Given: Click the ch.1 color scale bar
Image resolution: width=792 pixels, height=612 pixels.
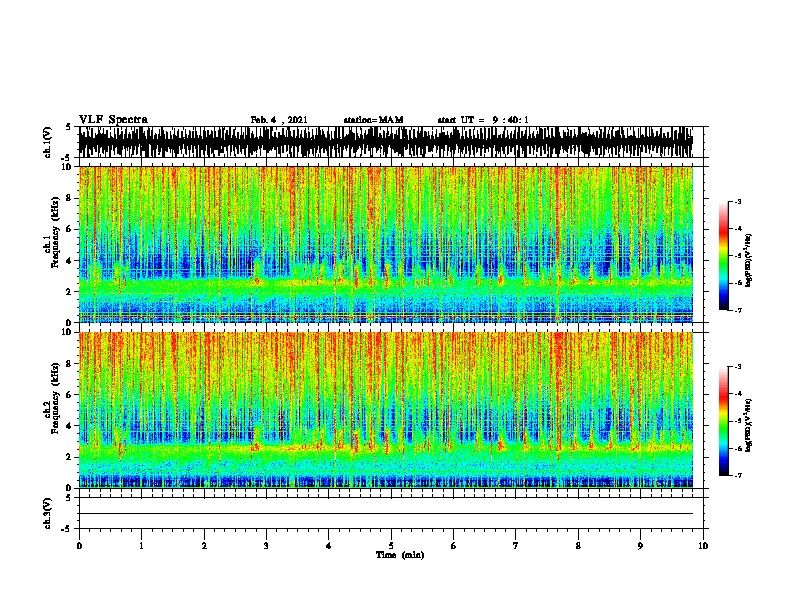Looking at the screenshot, I should click(x=724, y=256).
